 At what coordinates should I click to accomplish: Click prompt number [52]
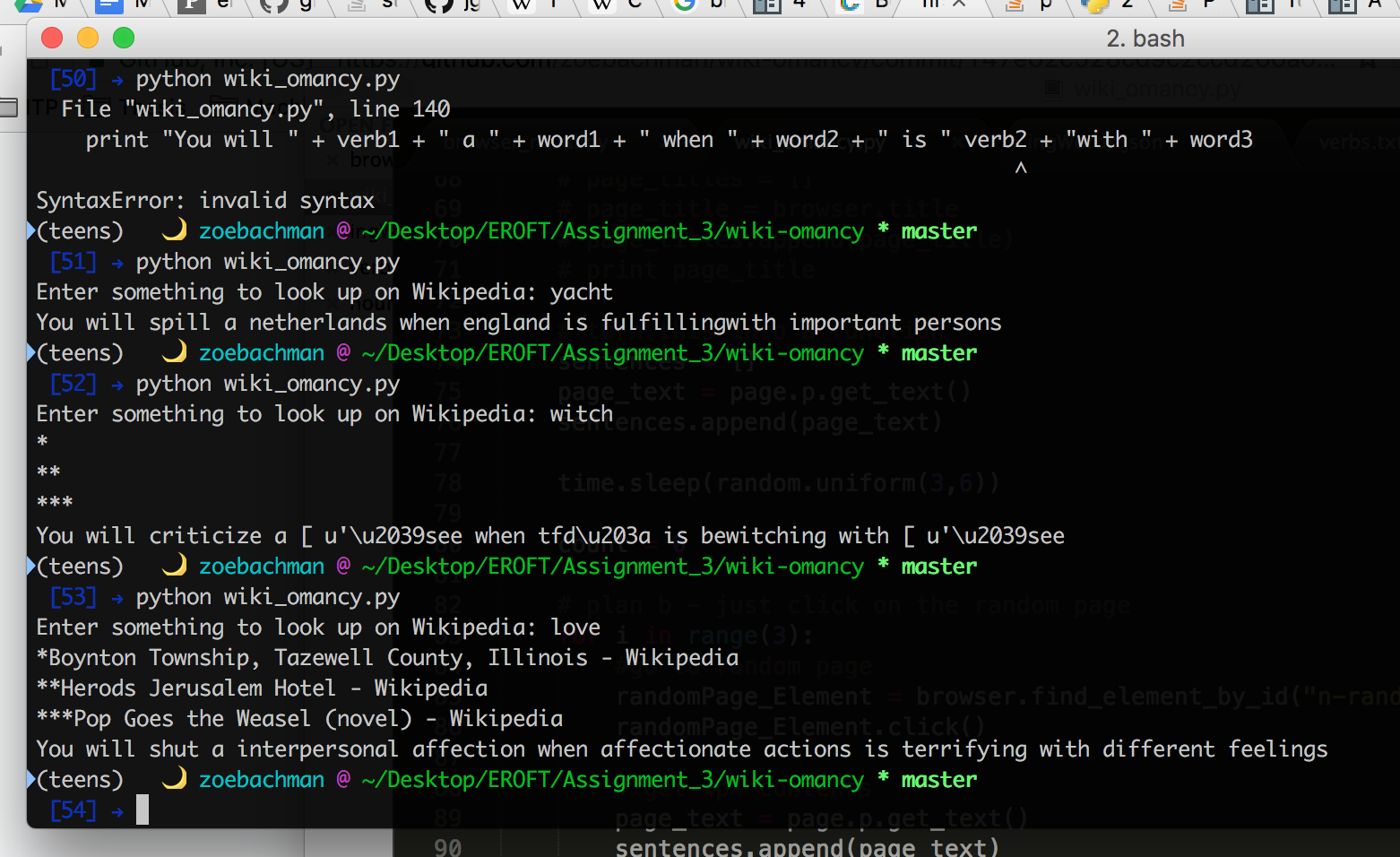(x=73, y=384)
